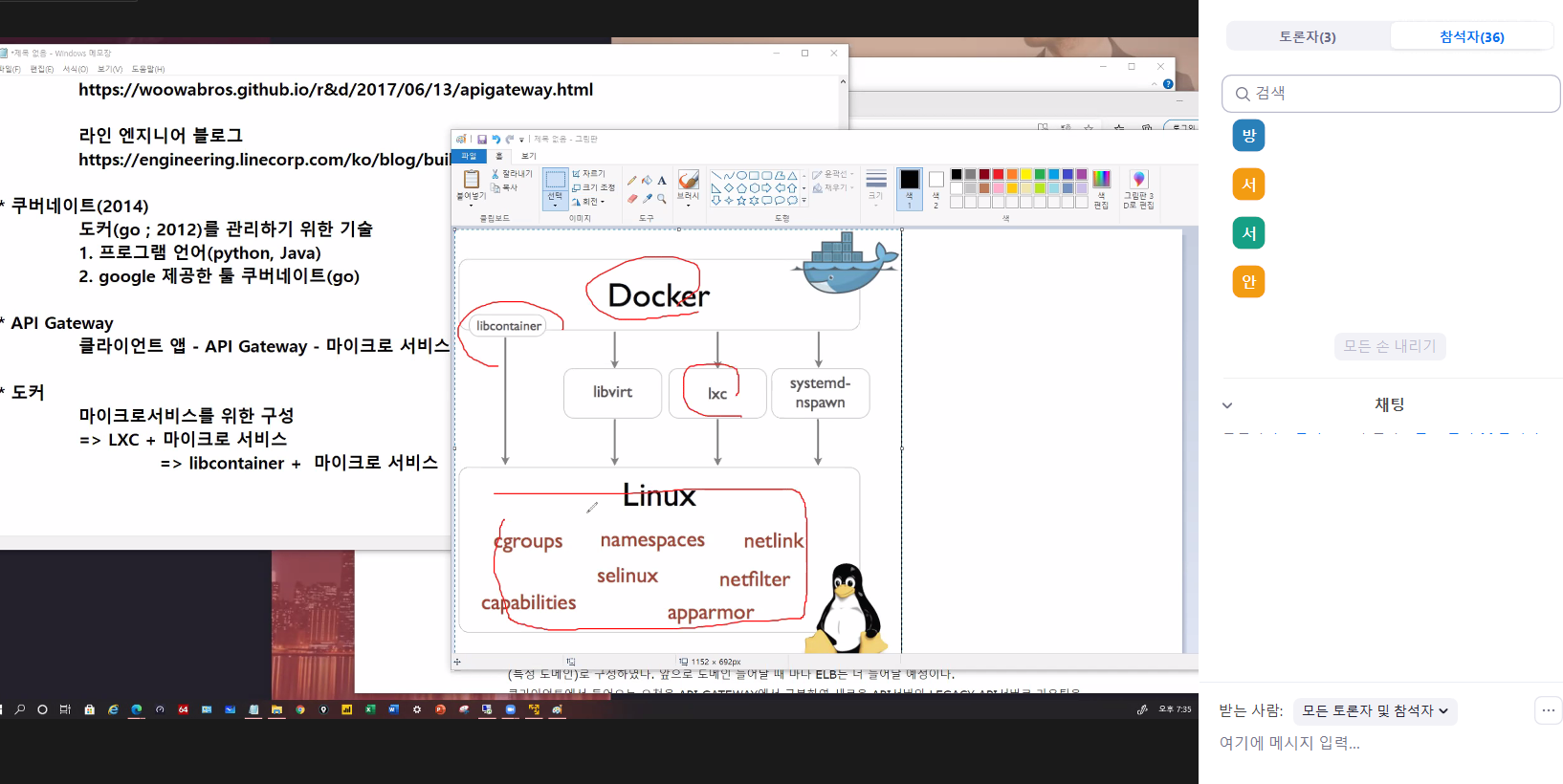Image resolution: width=1563 pixels, height=784 pixels.
Task: Select the Pencil tool in Paint
Action: pos(632,180)
